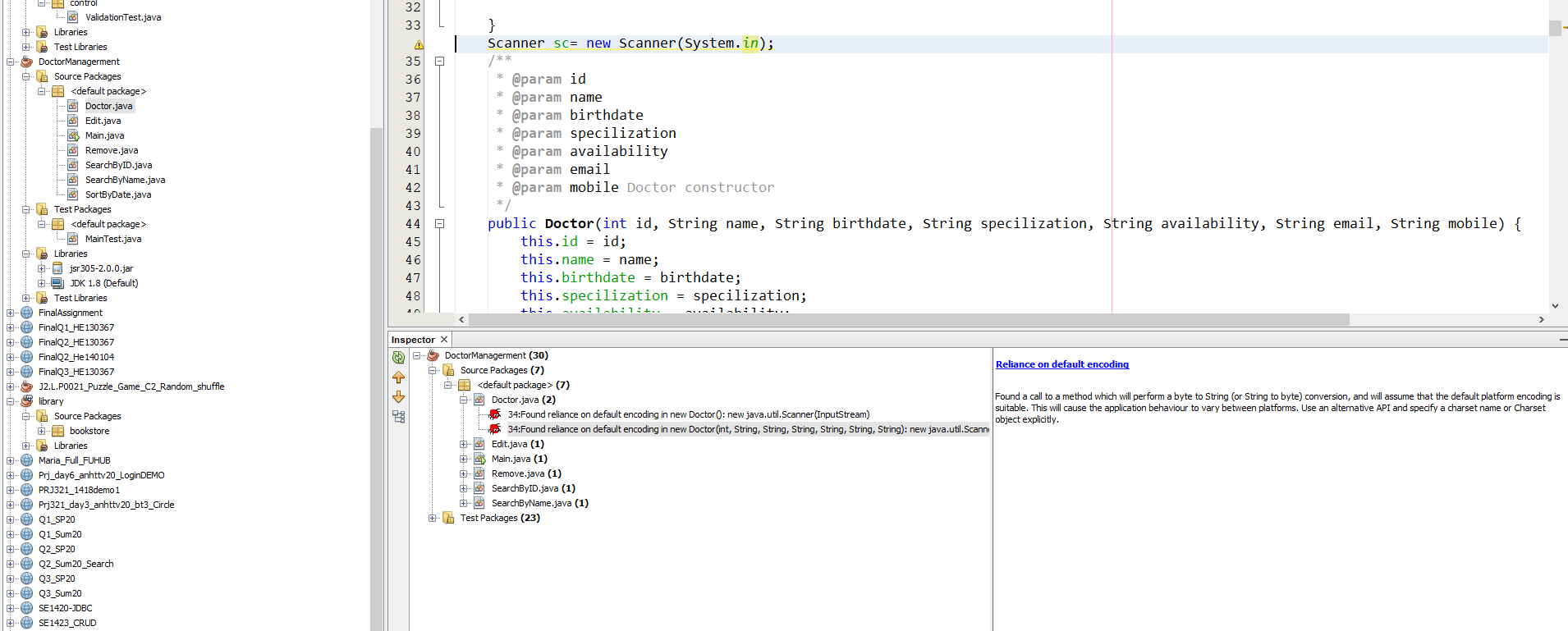Collapse the Javadoc fold at line 35
This screenshot has width=1568, height=631.
(x=439, y=62)
